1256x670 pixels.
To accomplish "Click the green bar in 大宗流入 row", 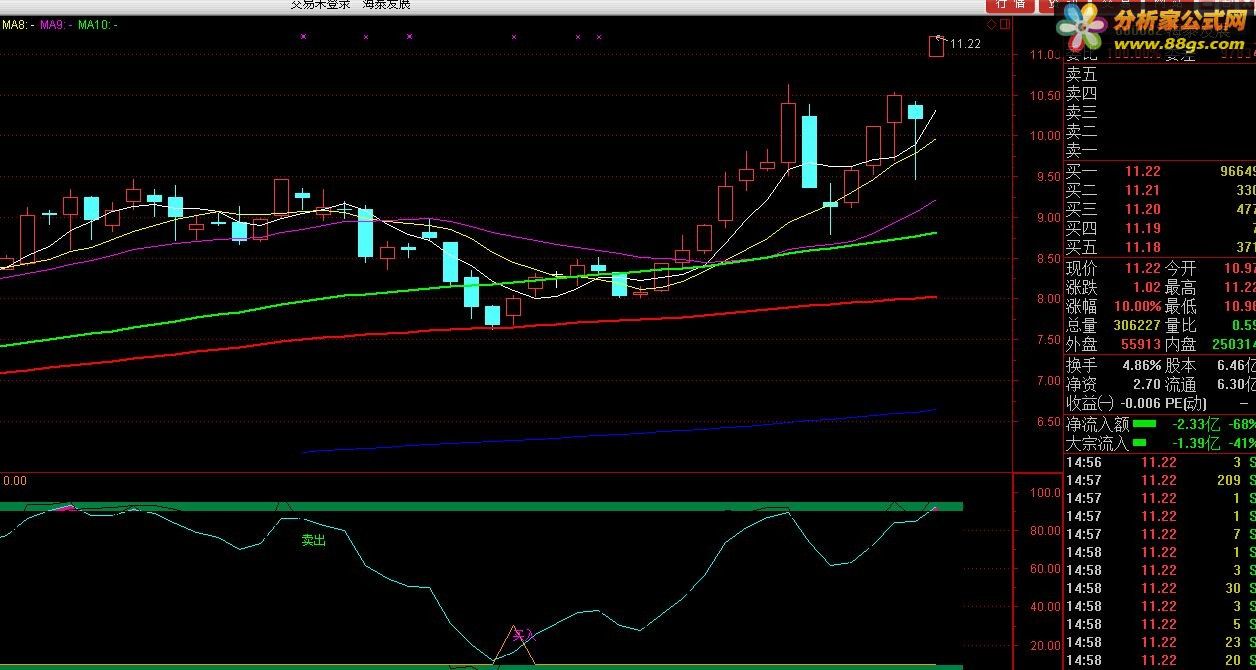I will pyautogui.click(x=1140, y=443).
